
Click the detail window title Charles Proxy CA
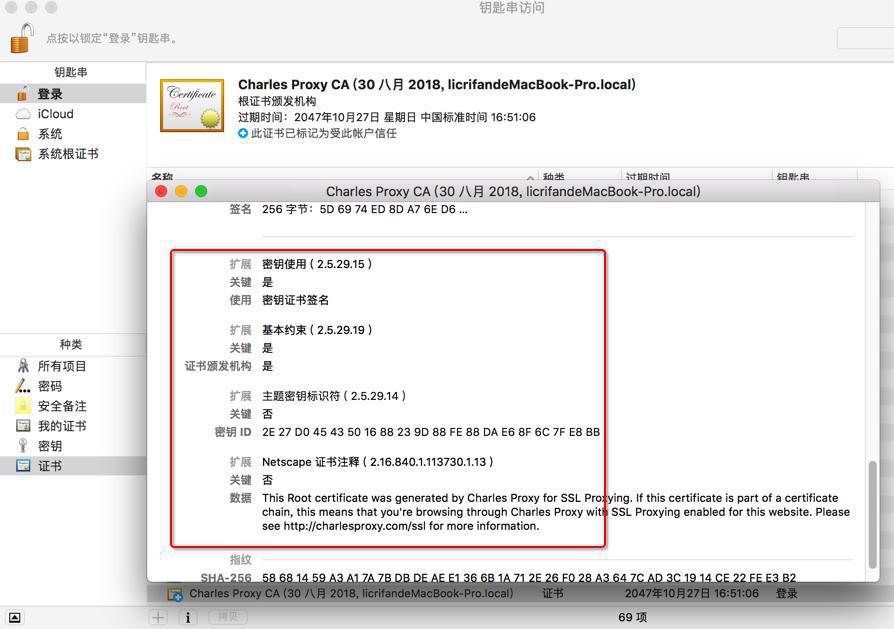pos(513,192)
